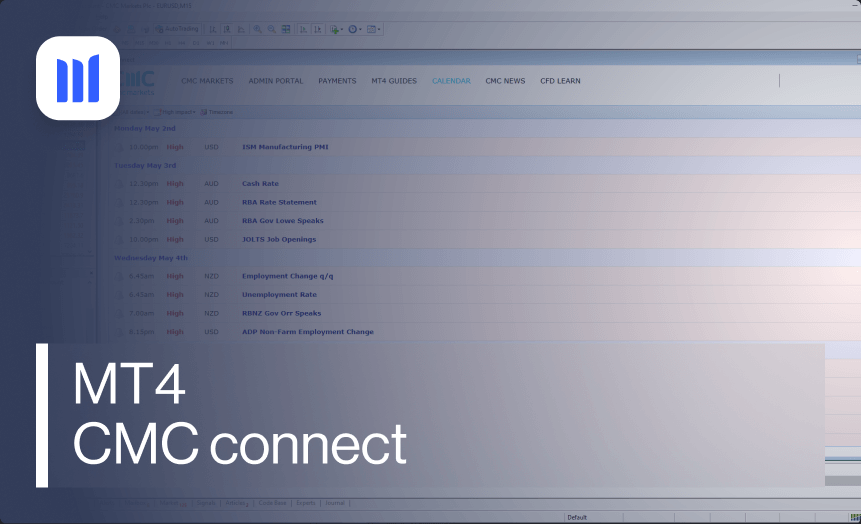Click the Wednesday May 4th date header
Image resolution: width=861 pixels, height=524 pixels.
pyautogui.click(x=151, y=258)
